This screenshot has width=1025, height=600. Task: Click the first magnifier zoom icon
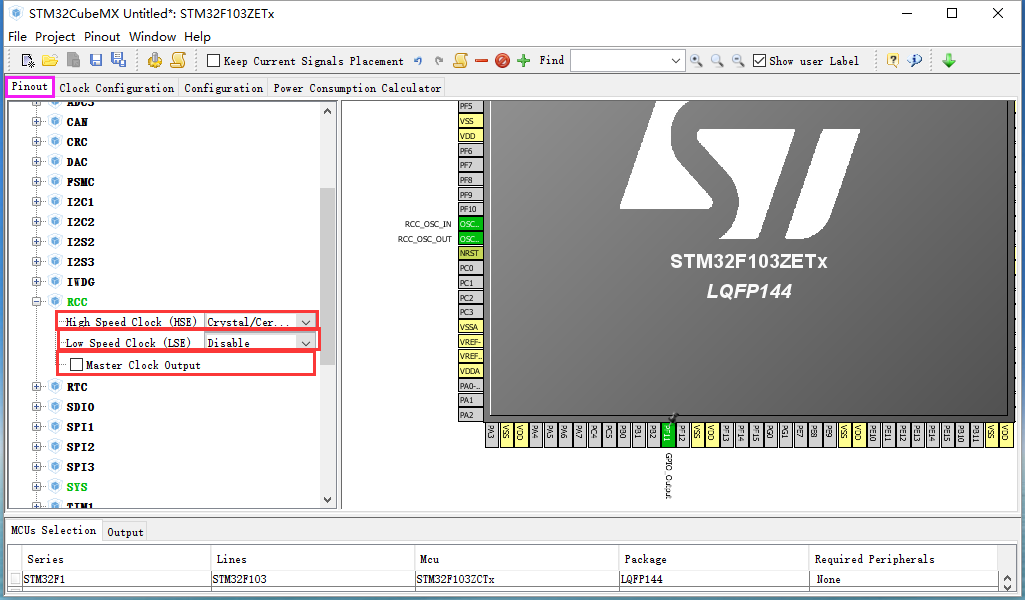(696, 61)
